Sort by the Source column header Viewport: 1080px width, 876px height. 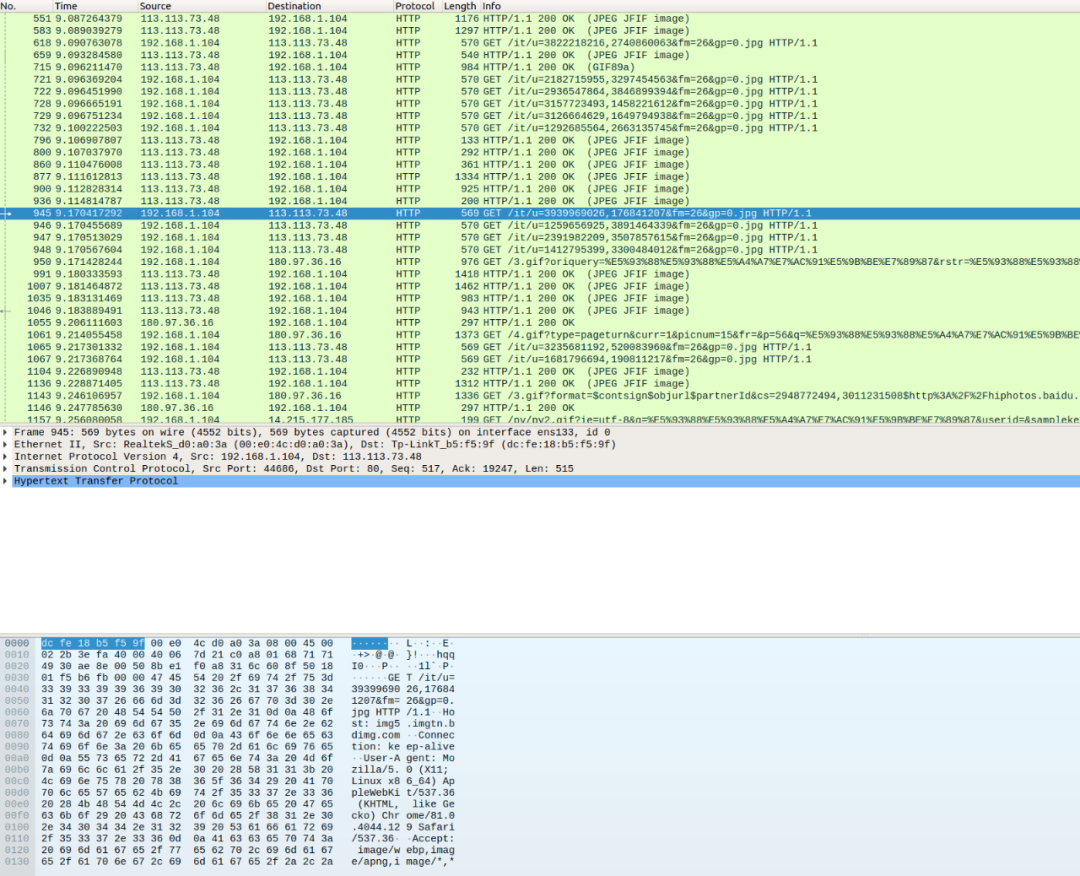click(x=202, y=6)
